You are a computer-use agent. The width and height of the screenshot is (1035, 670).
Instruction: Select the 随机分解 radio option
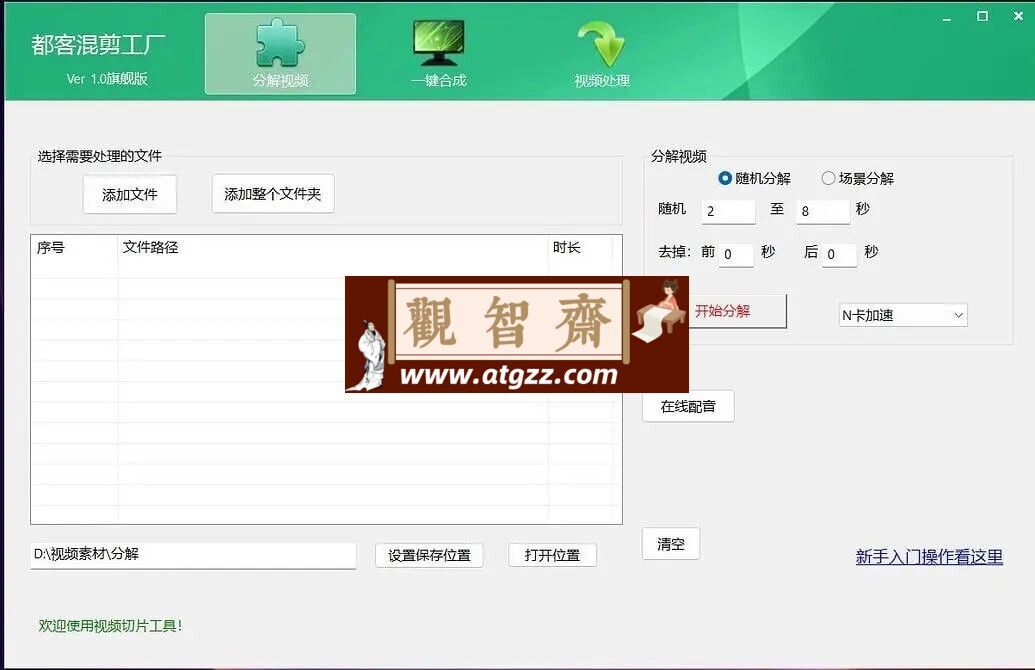pos(754,178)
